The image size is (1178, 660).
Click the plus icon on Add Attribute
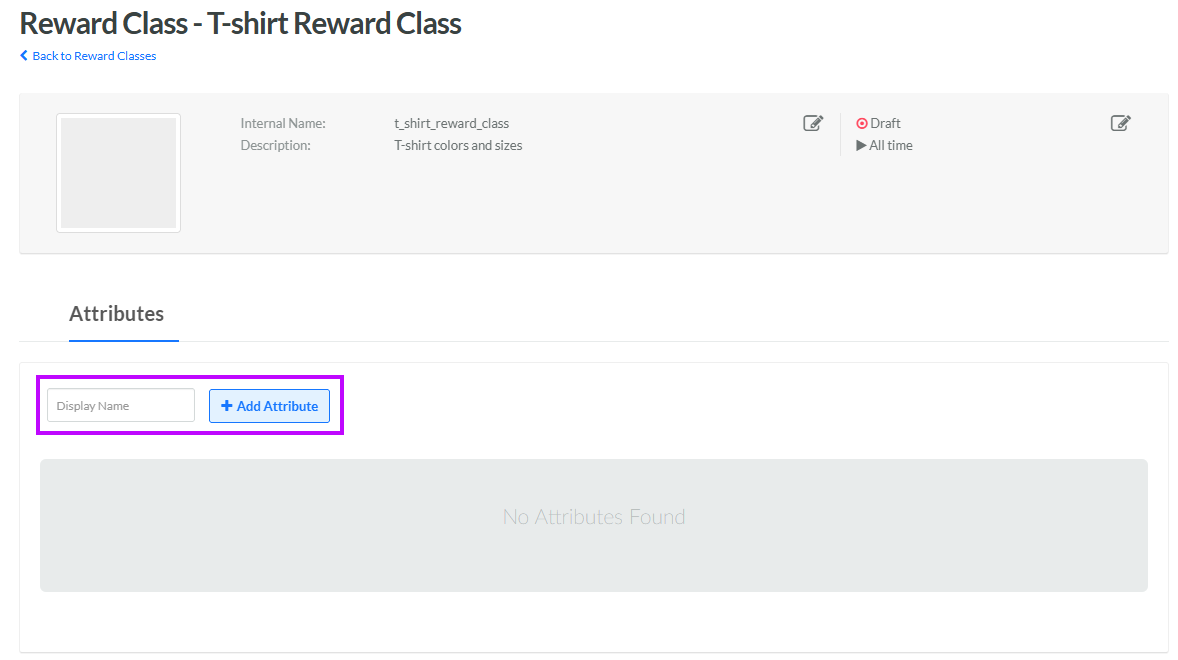click(x=227, y=406)
